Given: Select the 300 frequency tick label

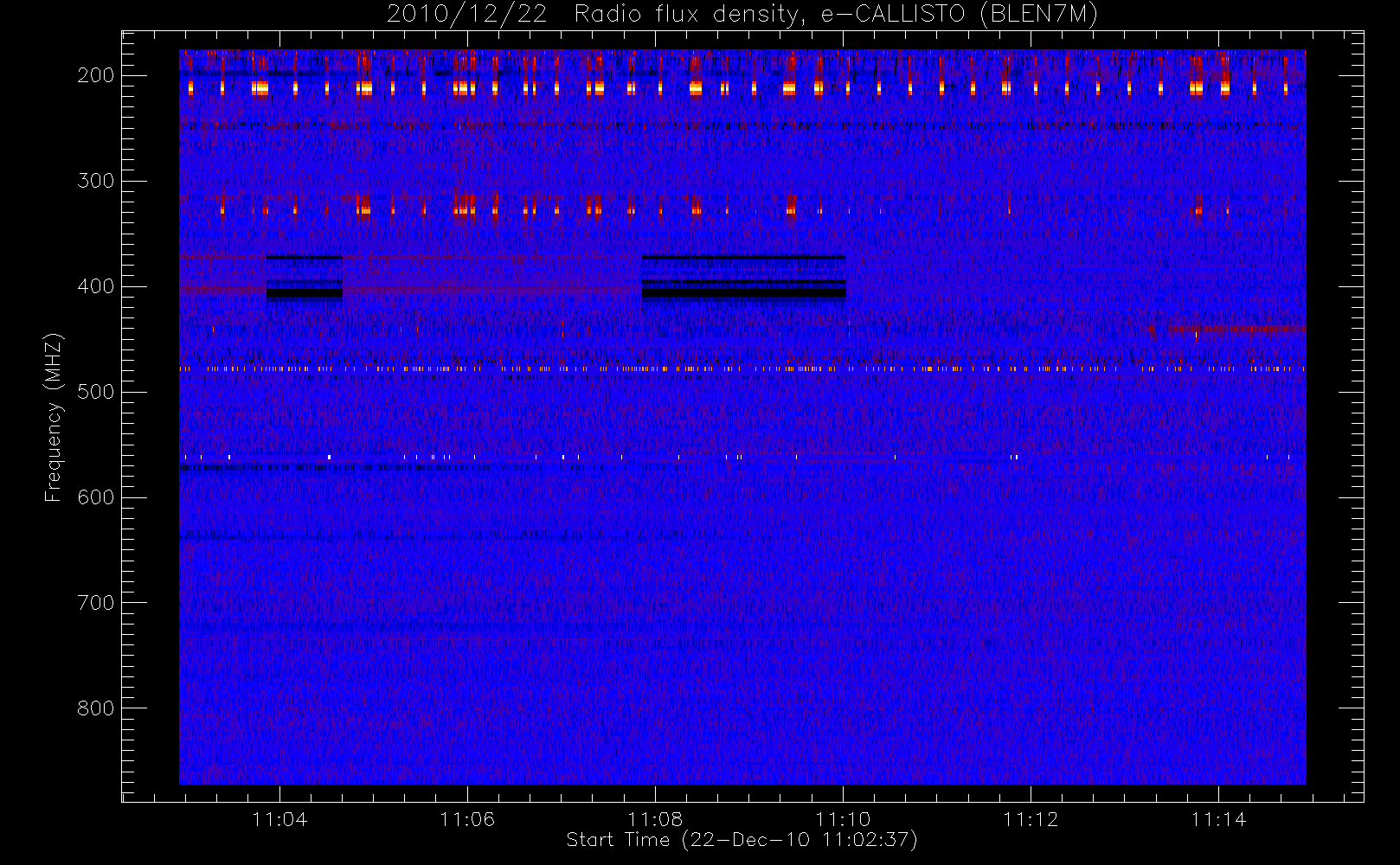Looking at the screenshot, I should 96,181.
